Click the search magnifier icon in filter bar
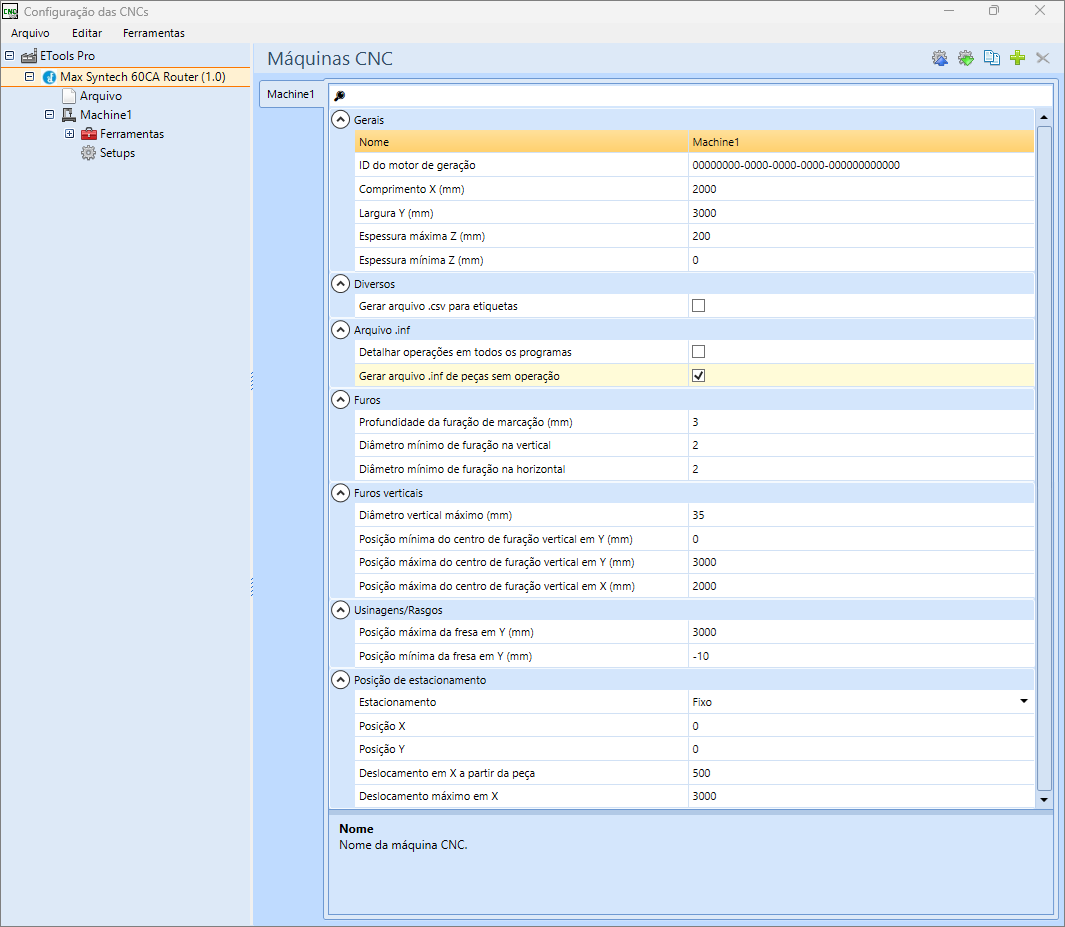The height and width of the screenshot is (927, 1065). [340, 96]
